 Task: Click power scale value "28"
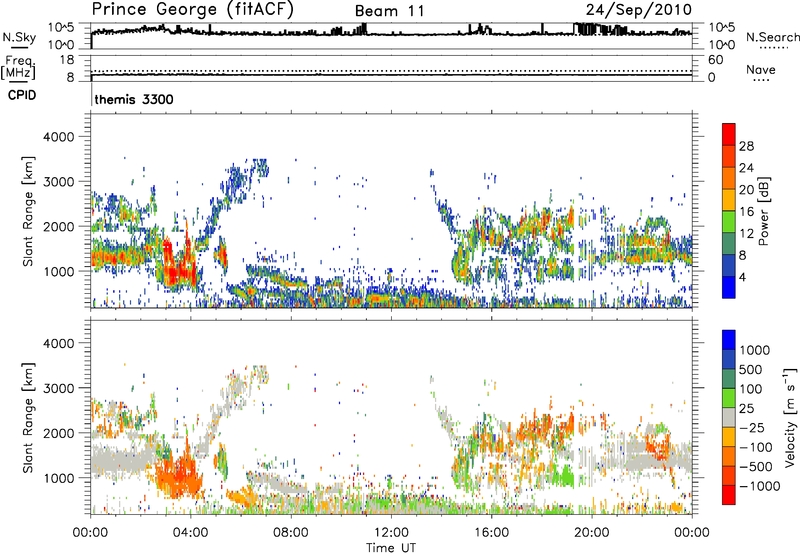point(746,146)
